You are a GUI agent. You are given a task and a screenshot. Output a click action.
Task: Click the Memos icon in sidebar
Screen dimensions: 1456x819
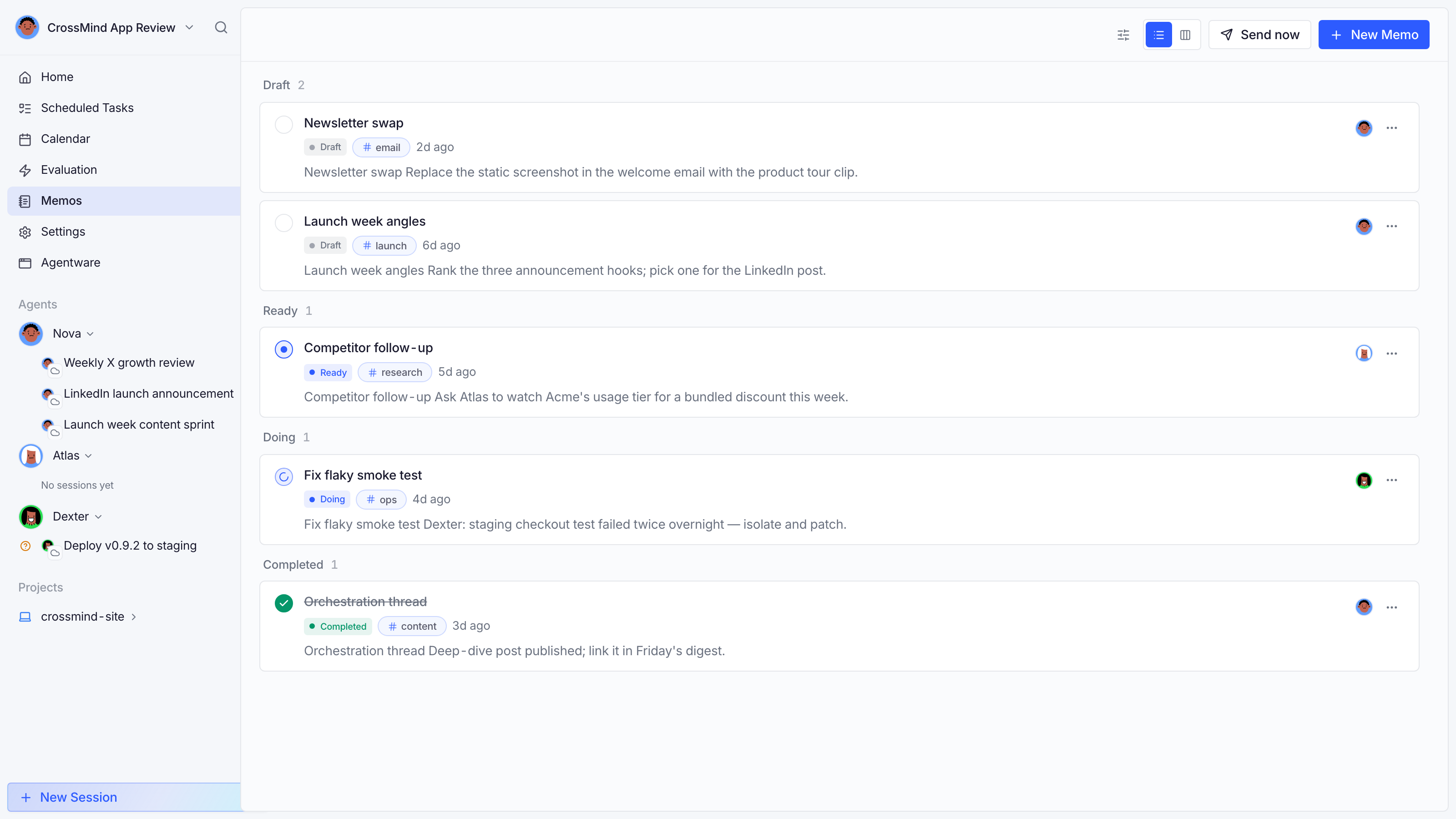25,201
